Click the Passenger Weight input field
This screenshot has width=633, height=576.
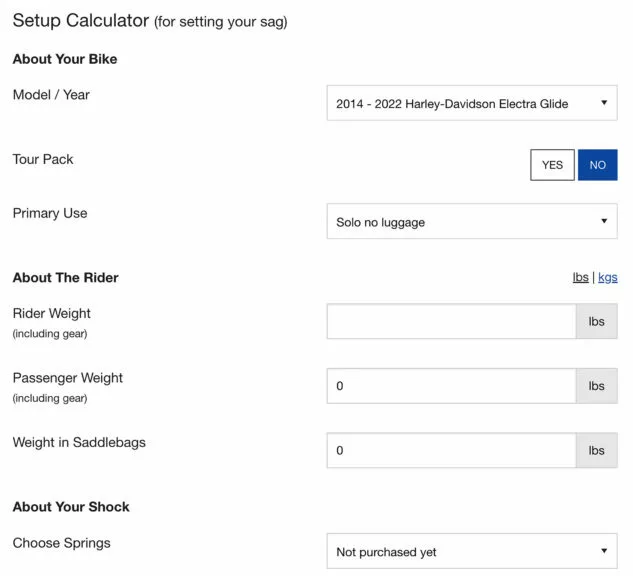click(x=451, y=386)
